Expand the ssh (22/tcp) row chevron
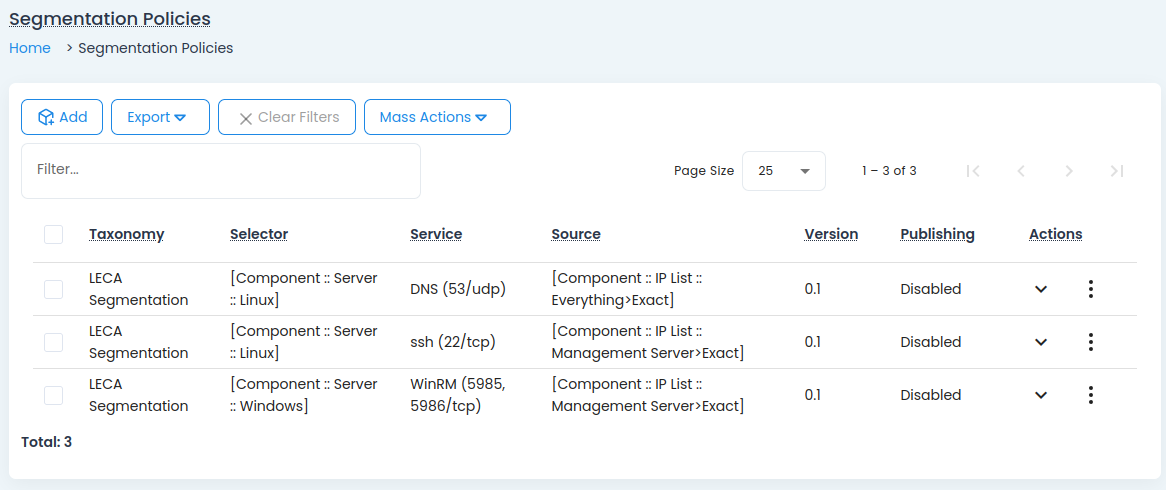 point(1041,342)
